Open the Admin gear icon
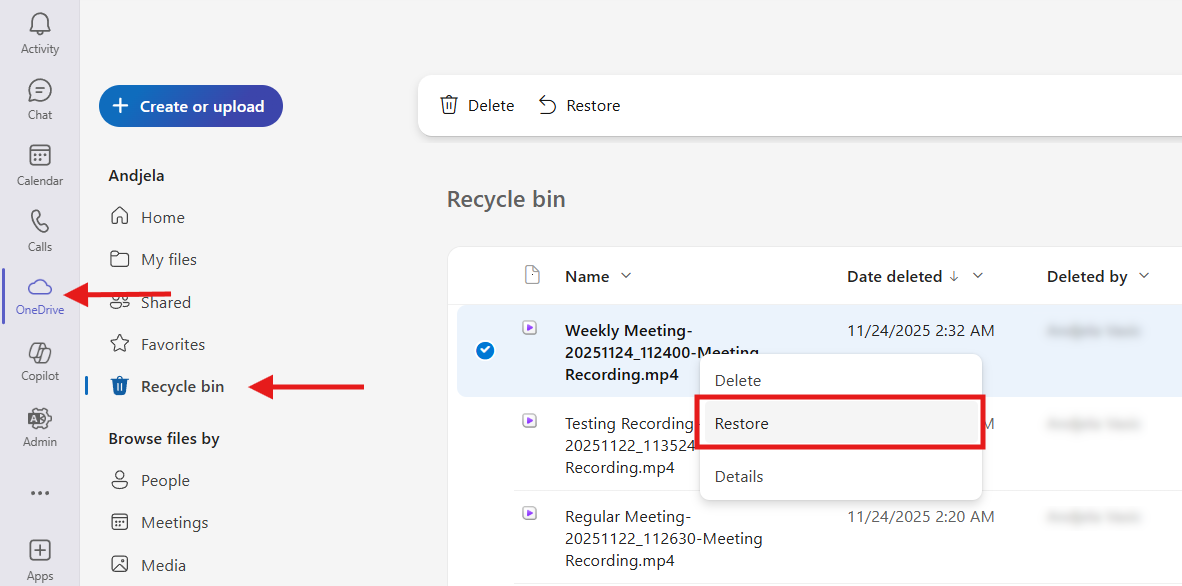1182x586 pixels. pos(40,419)
